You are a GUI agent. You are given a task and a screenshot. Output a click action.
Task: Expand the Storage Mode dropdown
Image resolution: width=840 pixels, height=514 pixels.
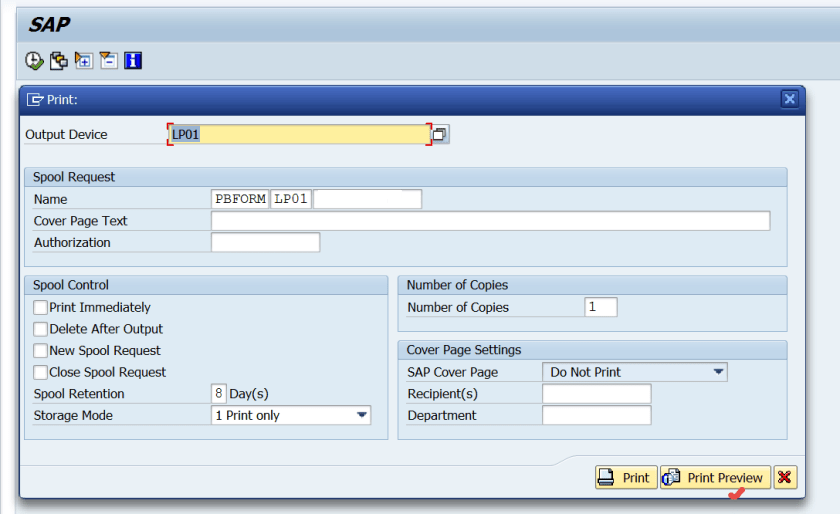click(362, 415)
